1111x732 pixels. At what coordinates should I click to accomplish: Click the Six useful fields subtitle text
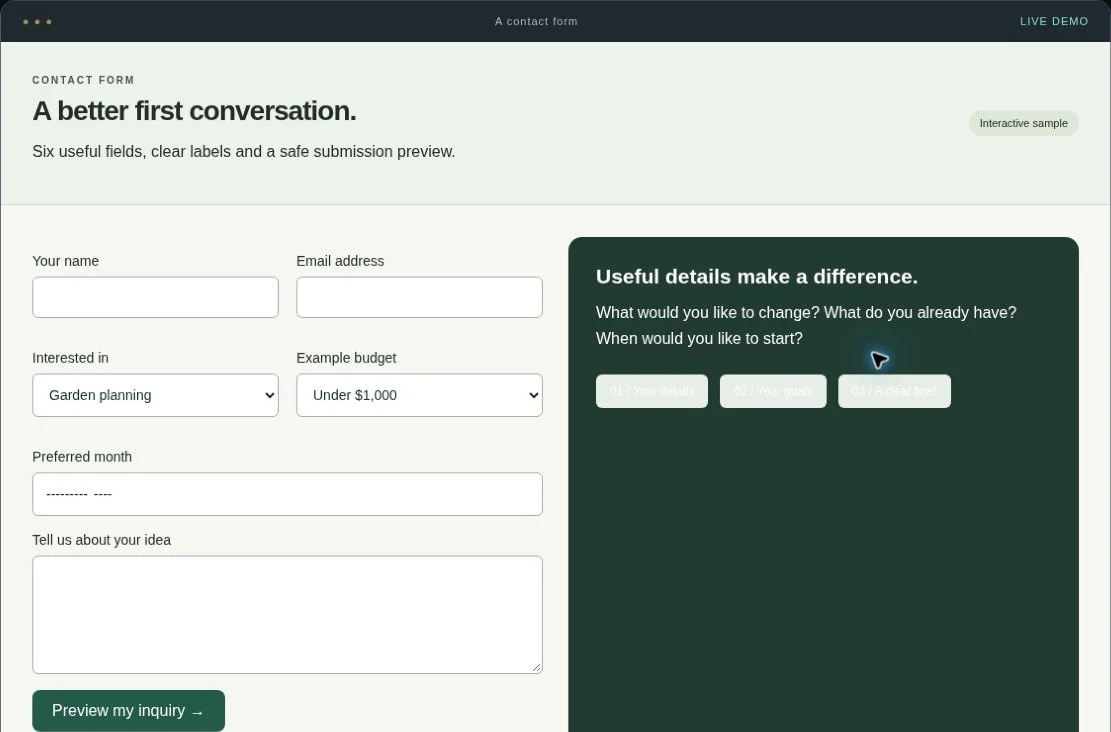(244, 152)
